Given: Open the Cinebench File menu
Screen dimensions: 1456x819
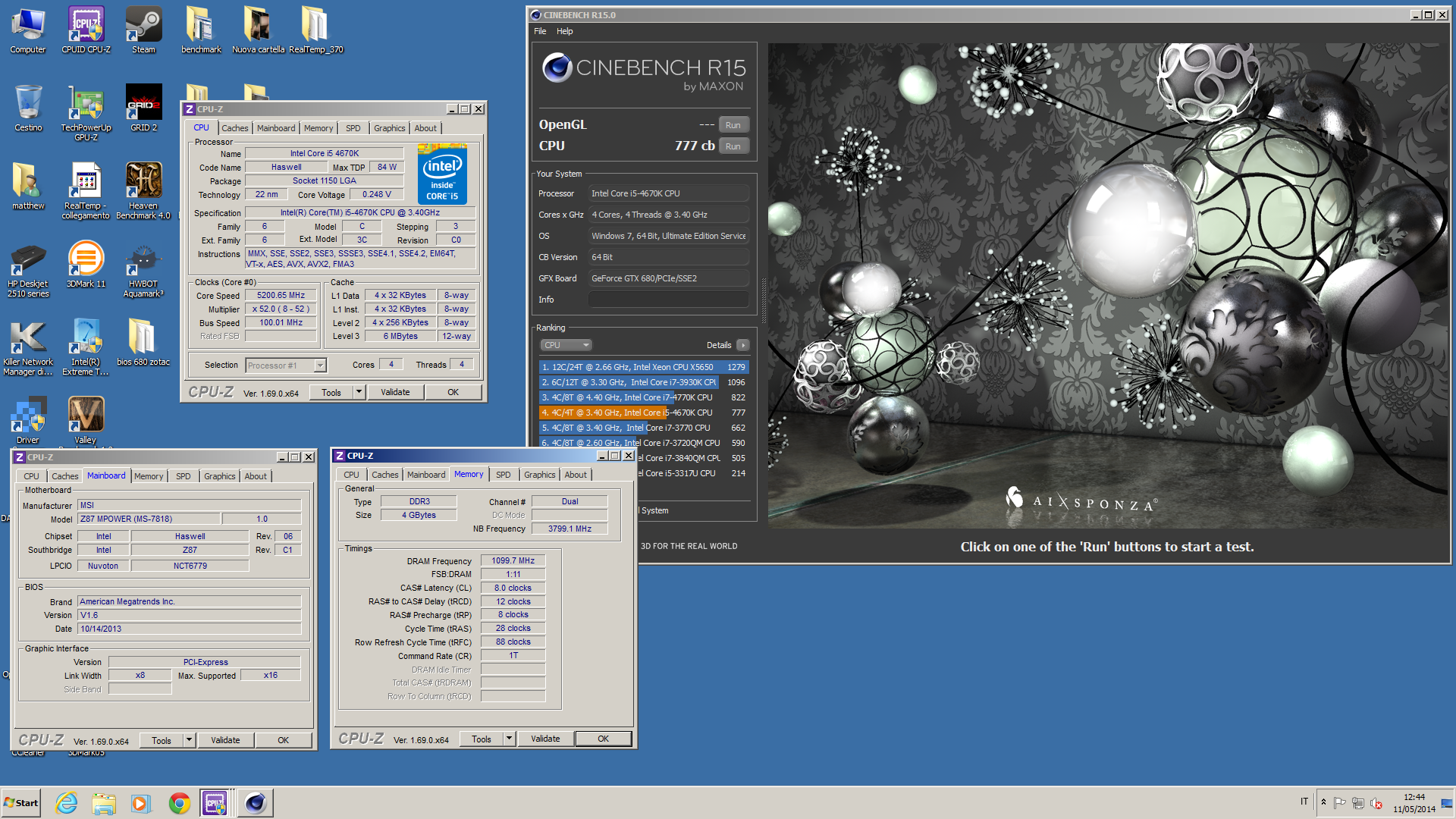Looking at the screenshot, I should pyautogui.click(x=540, y=31).
